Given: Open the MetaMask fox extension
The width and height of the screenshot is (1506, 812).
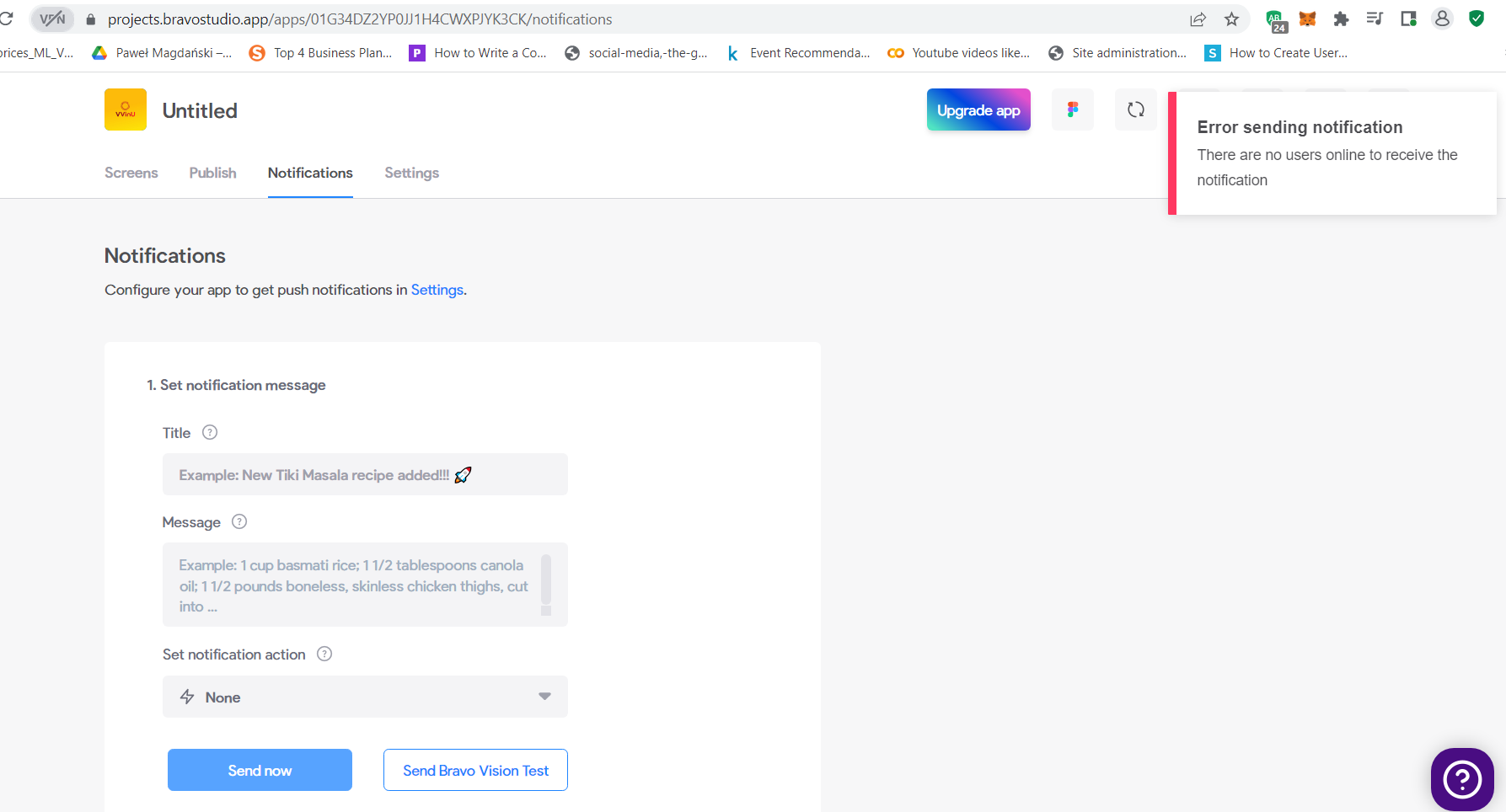Looking at the screenshot, I should (x=1308, y=19).
